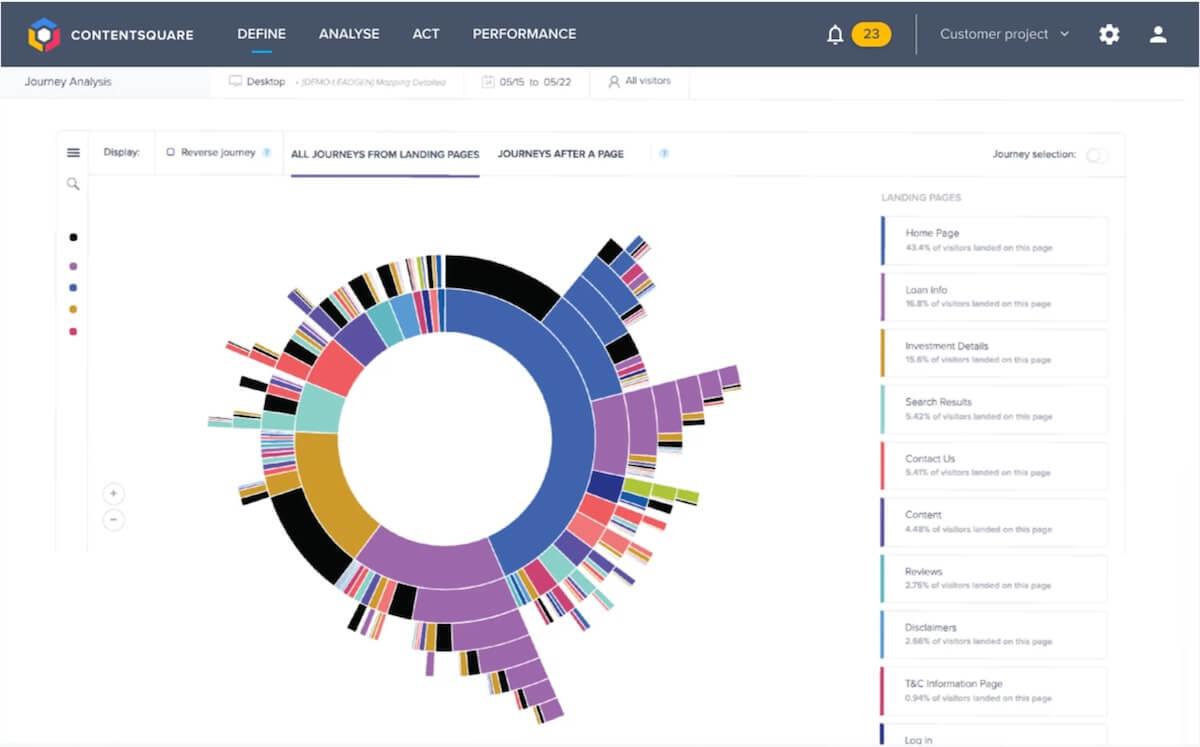Viewport: 1200px width, 747px height.
Task: Click the black color swatch in the left legend
Action: (73, 238)
